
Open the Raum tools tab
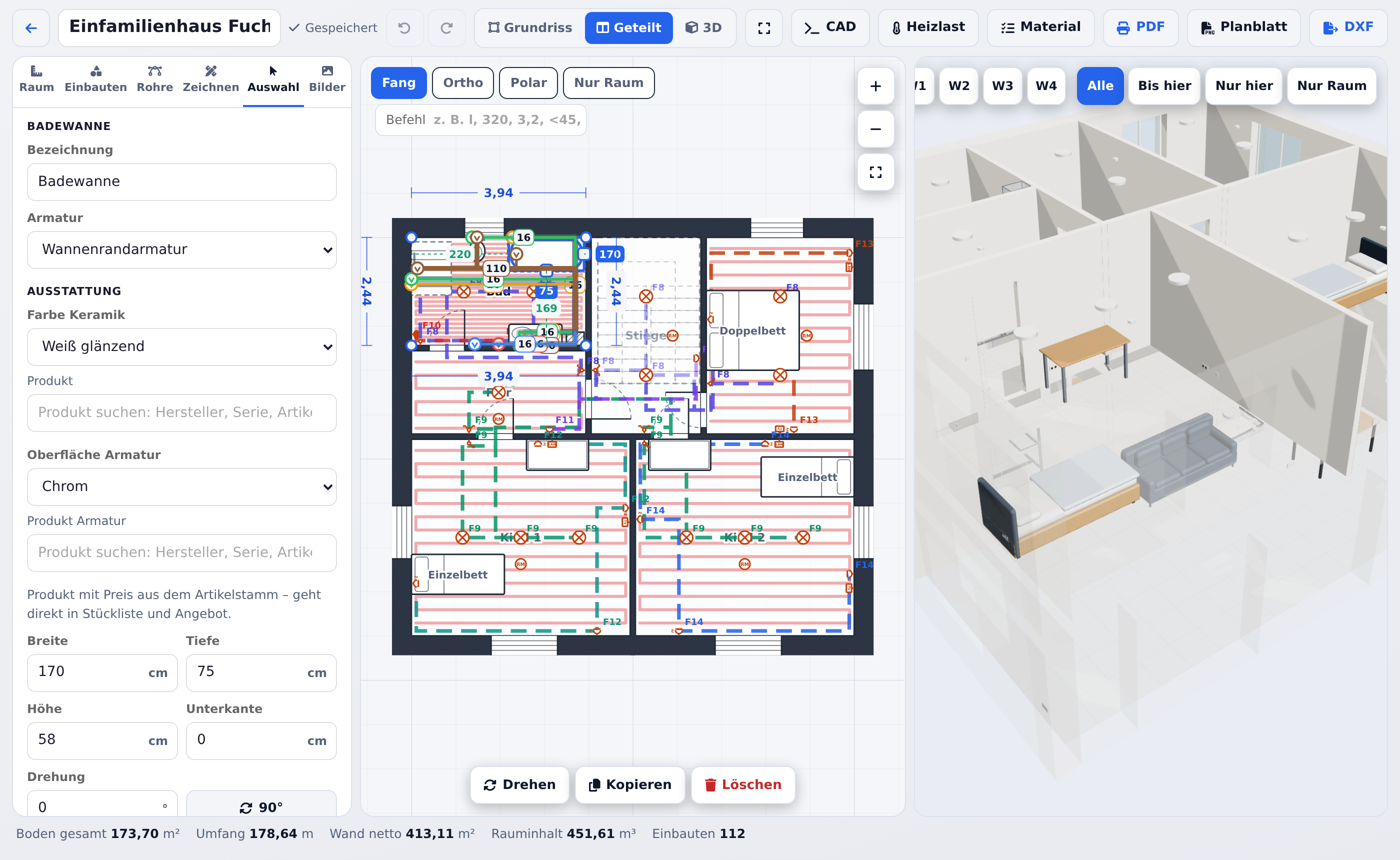point(36,79)
